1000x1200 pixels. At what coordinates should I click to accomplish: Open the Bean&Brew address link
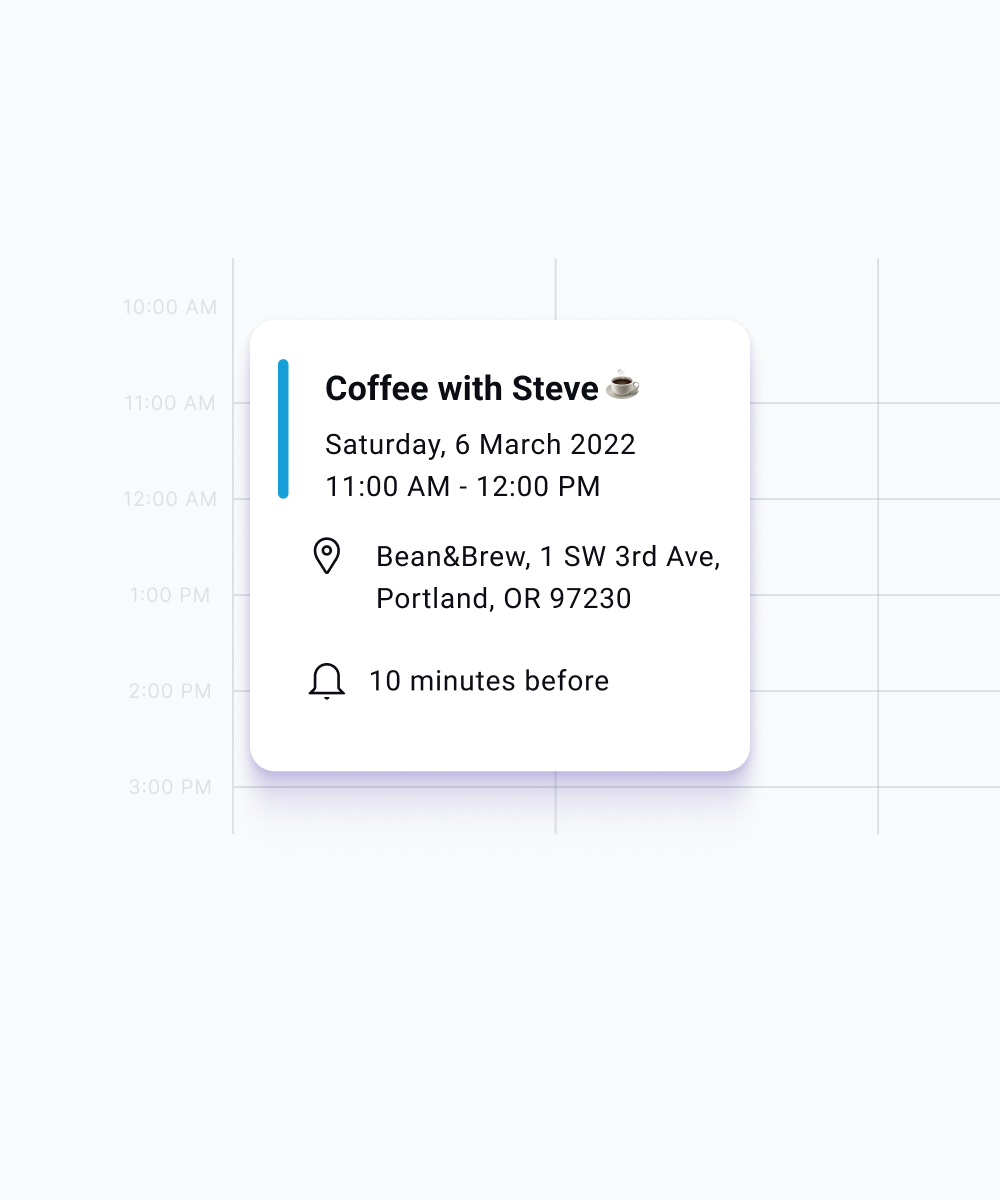click(548, 557)
